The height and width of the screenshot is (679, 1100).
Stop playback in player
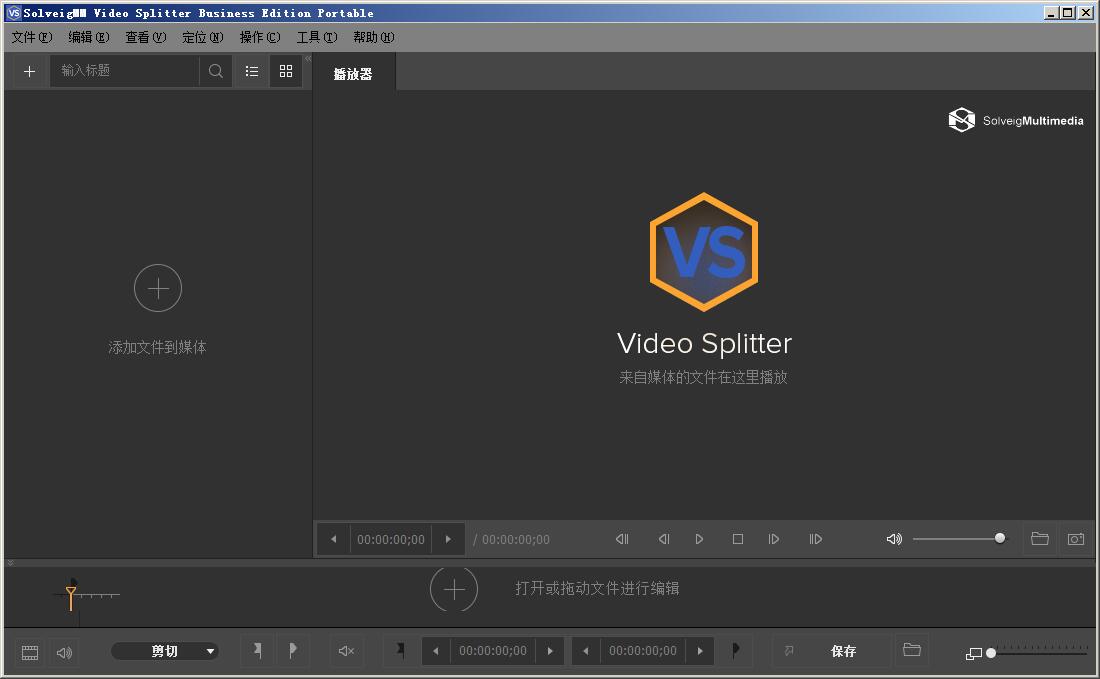click(738, 539)
